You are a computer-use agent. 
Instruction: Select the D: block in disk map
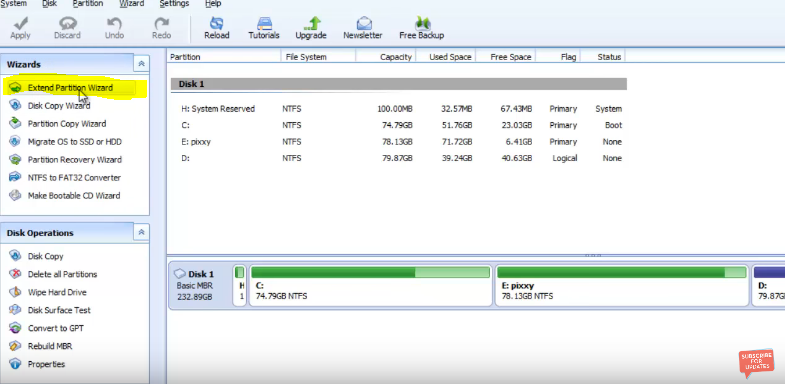(x=768, y=285)
